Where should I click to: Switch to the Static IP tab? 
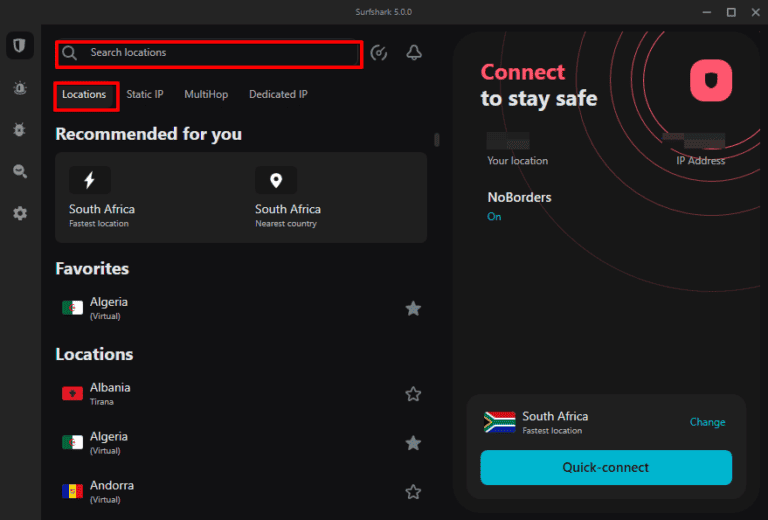pos(145,95)
